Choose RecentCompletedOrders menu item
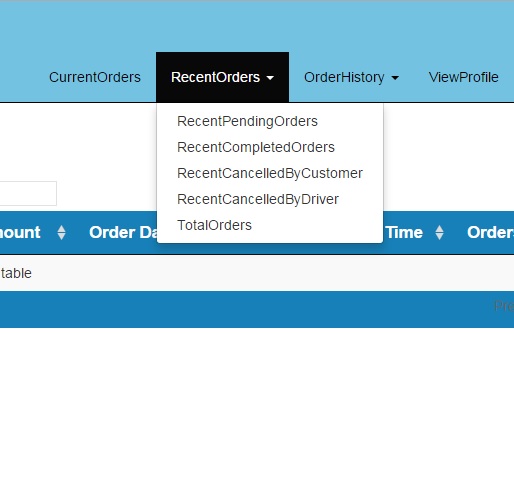This screenshot has width=514, height=483. [x=256, y=147]
